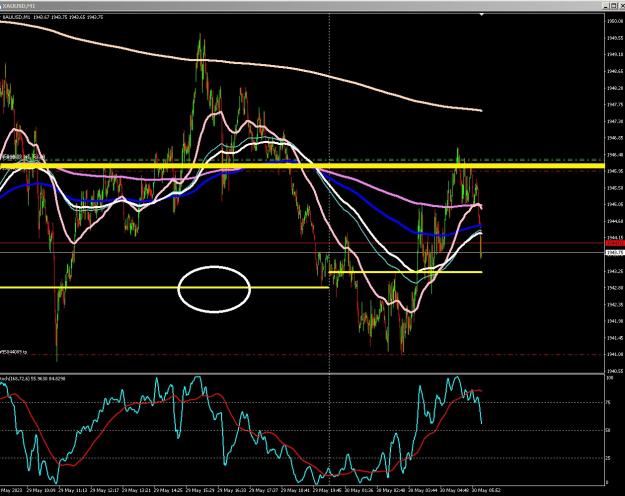Maximize the XAUUSD chart window
625x496 pixels.
614,6
